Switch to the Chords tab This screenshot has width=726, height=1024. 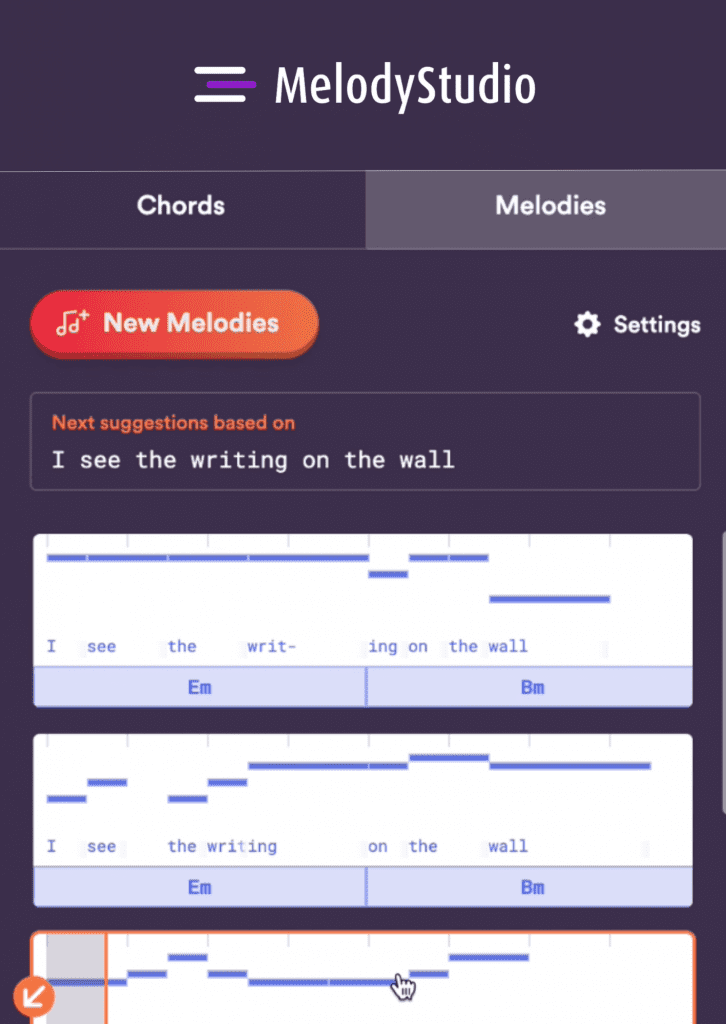[x=180, y=207]
